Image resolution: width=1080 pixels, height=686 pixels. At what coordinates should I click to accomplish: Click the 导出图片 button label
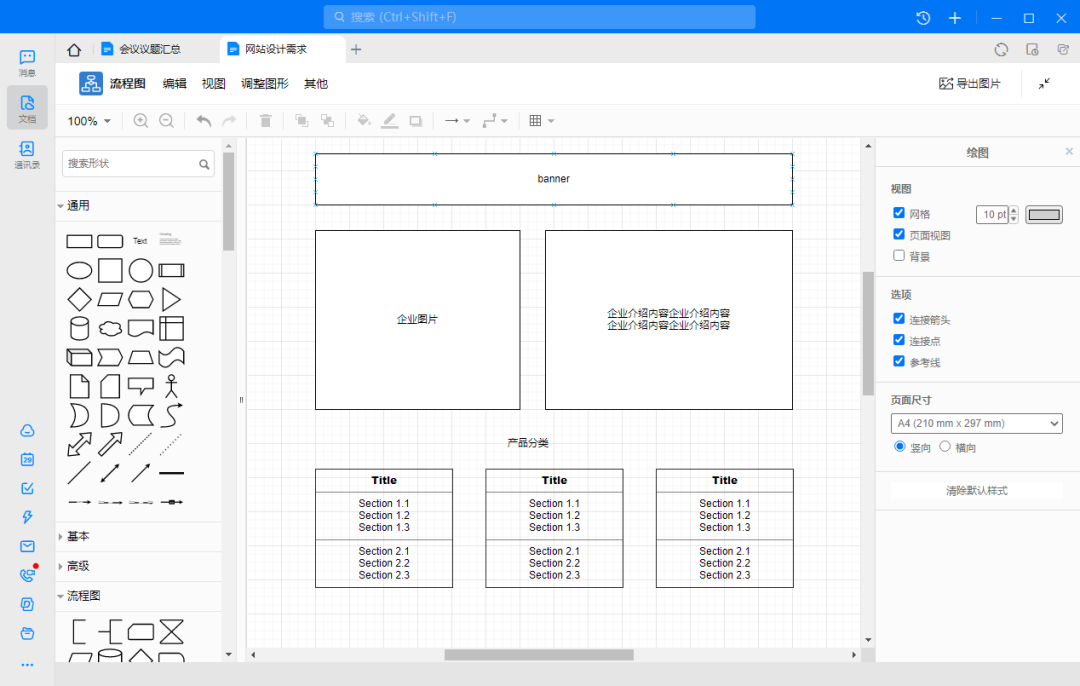point(978,83)
